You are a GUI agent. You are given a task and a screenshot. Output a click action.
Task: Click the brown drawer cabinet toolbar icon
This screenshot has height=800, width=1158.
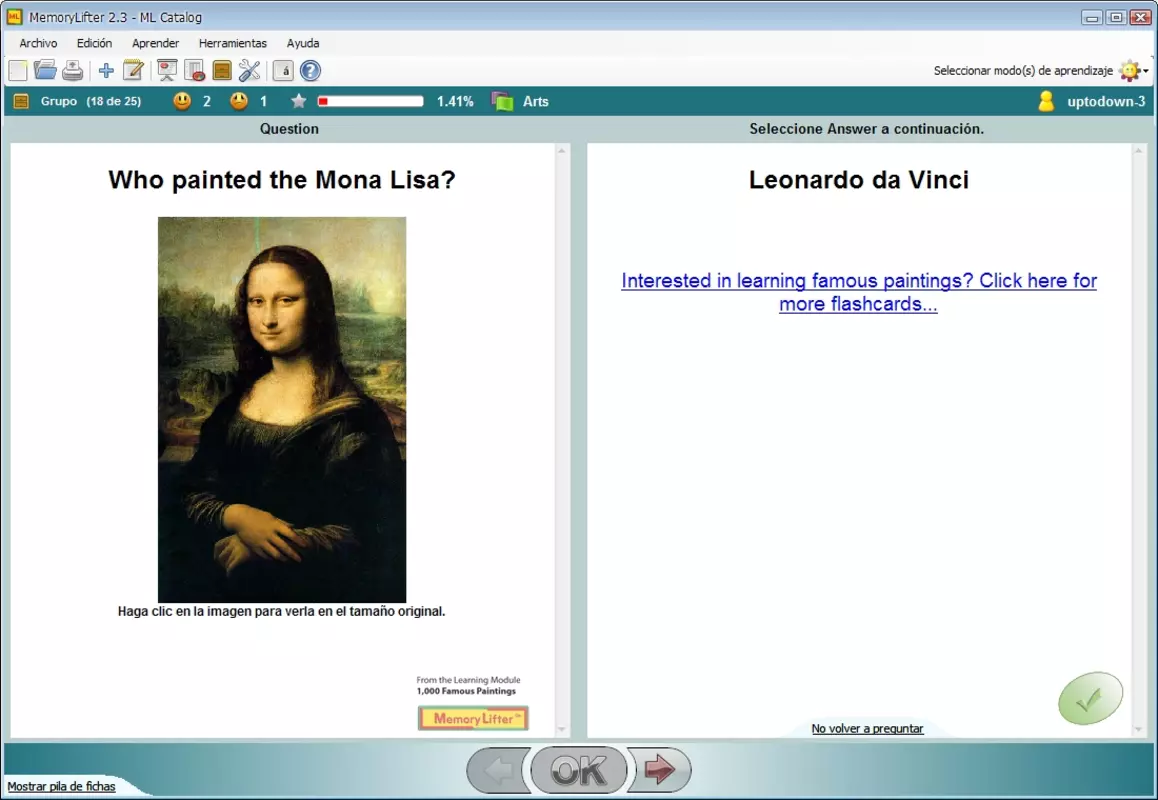click(222, 70)
